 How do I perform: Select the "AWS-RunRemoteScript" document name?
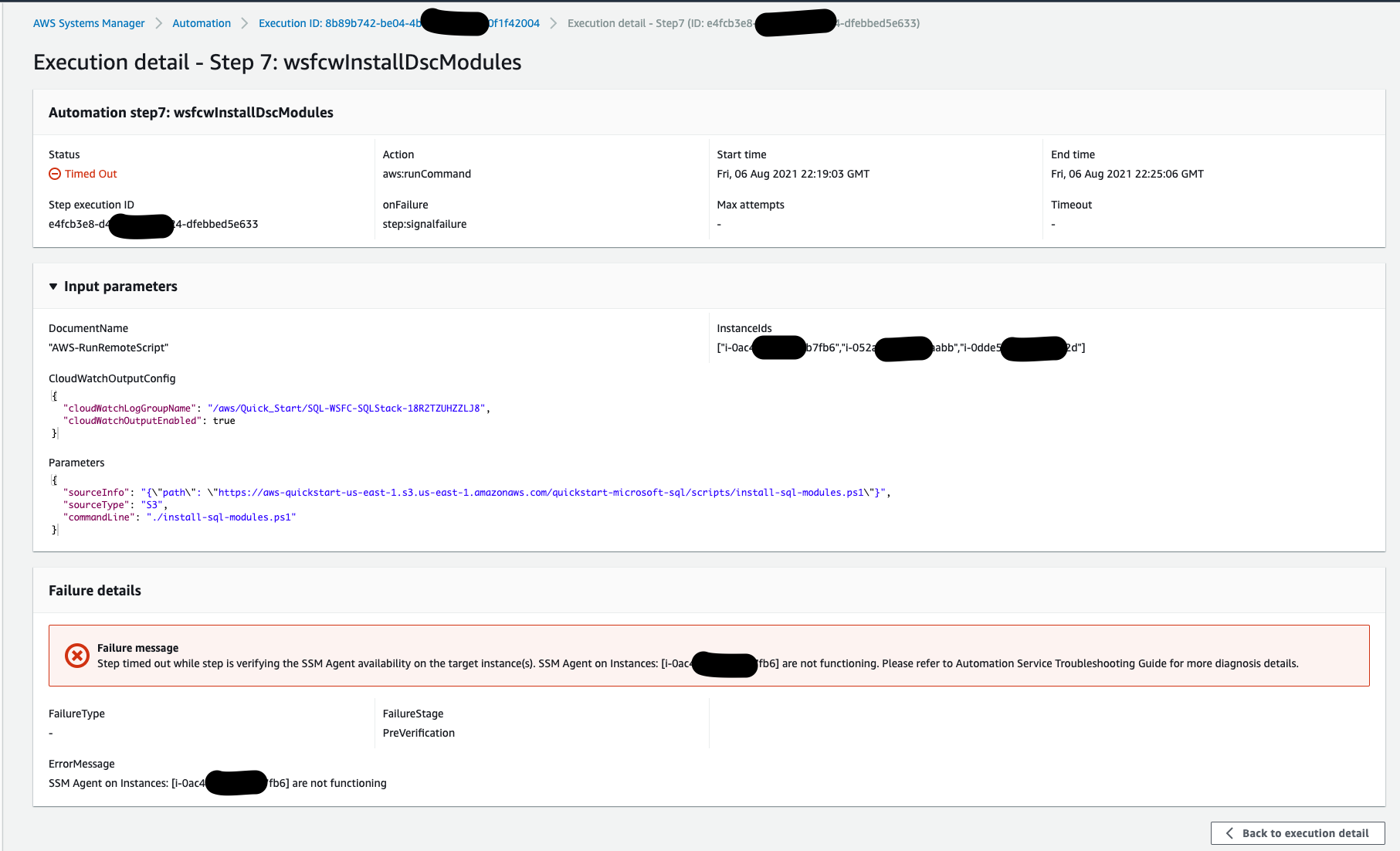click(x=109, y=348)
